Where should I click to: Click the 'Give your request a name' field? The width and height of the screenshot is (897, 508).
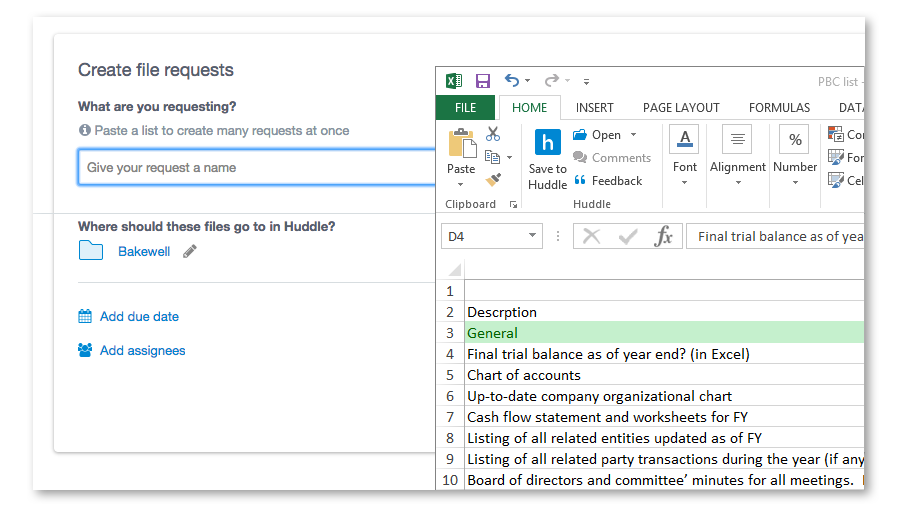(x=256, y=167)
